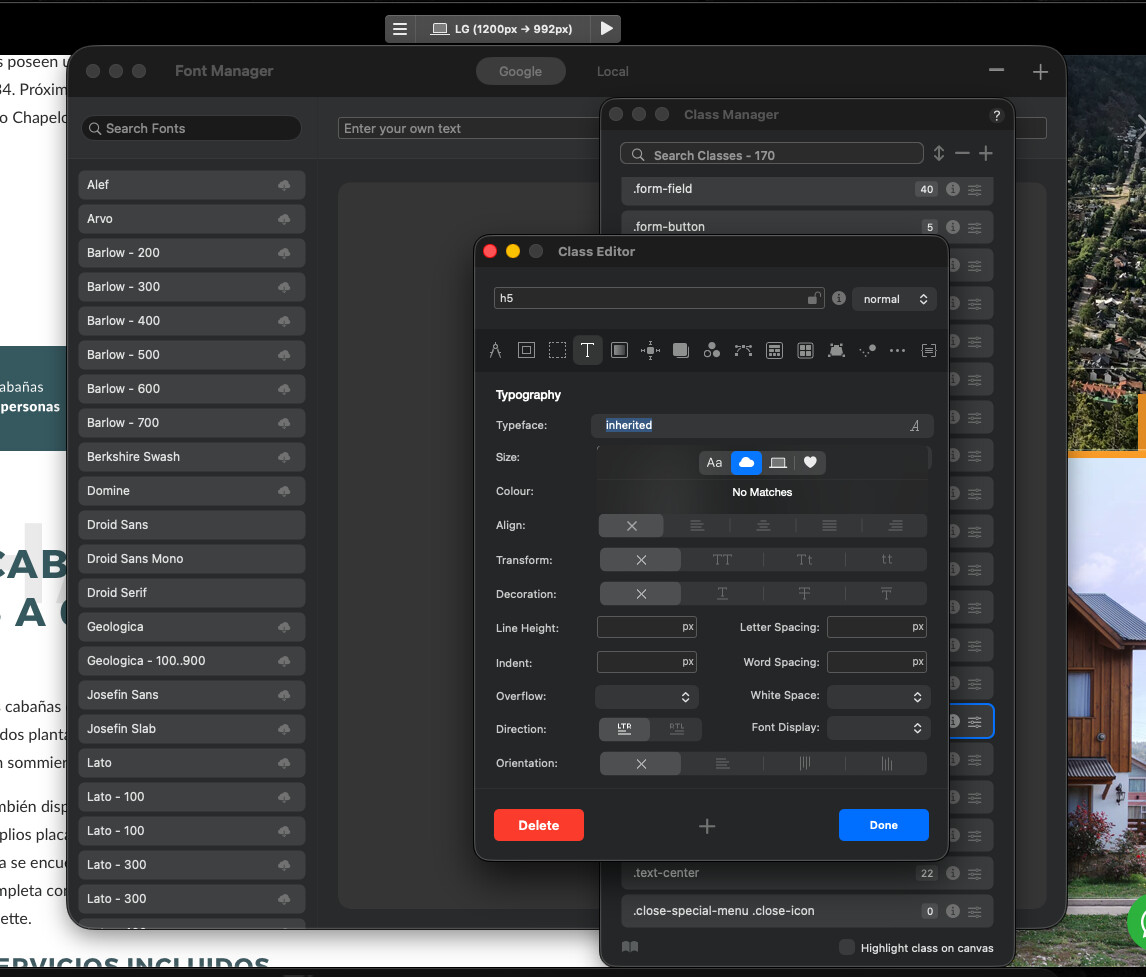1146x977 pixels.
Task: Open the normal state dropdown
Action: [x=894, y=299]
